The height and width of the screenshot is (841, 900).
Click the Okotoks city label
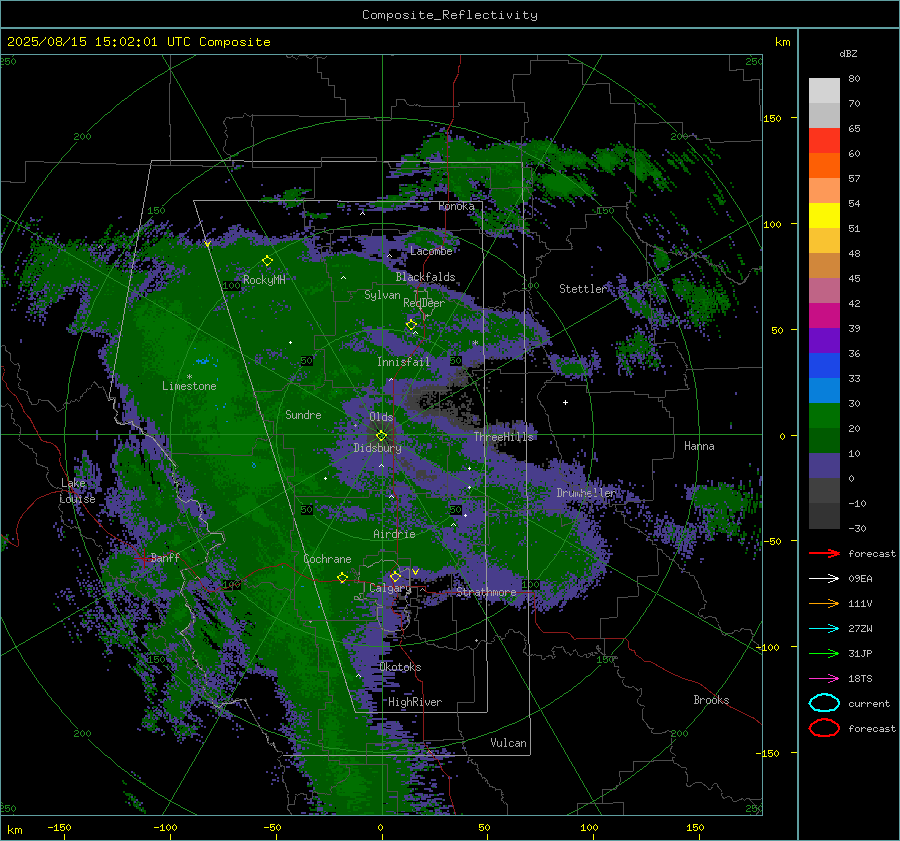(400, 667)
